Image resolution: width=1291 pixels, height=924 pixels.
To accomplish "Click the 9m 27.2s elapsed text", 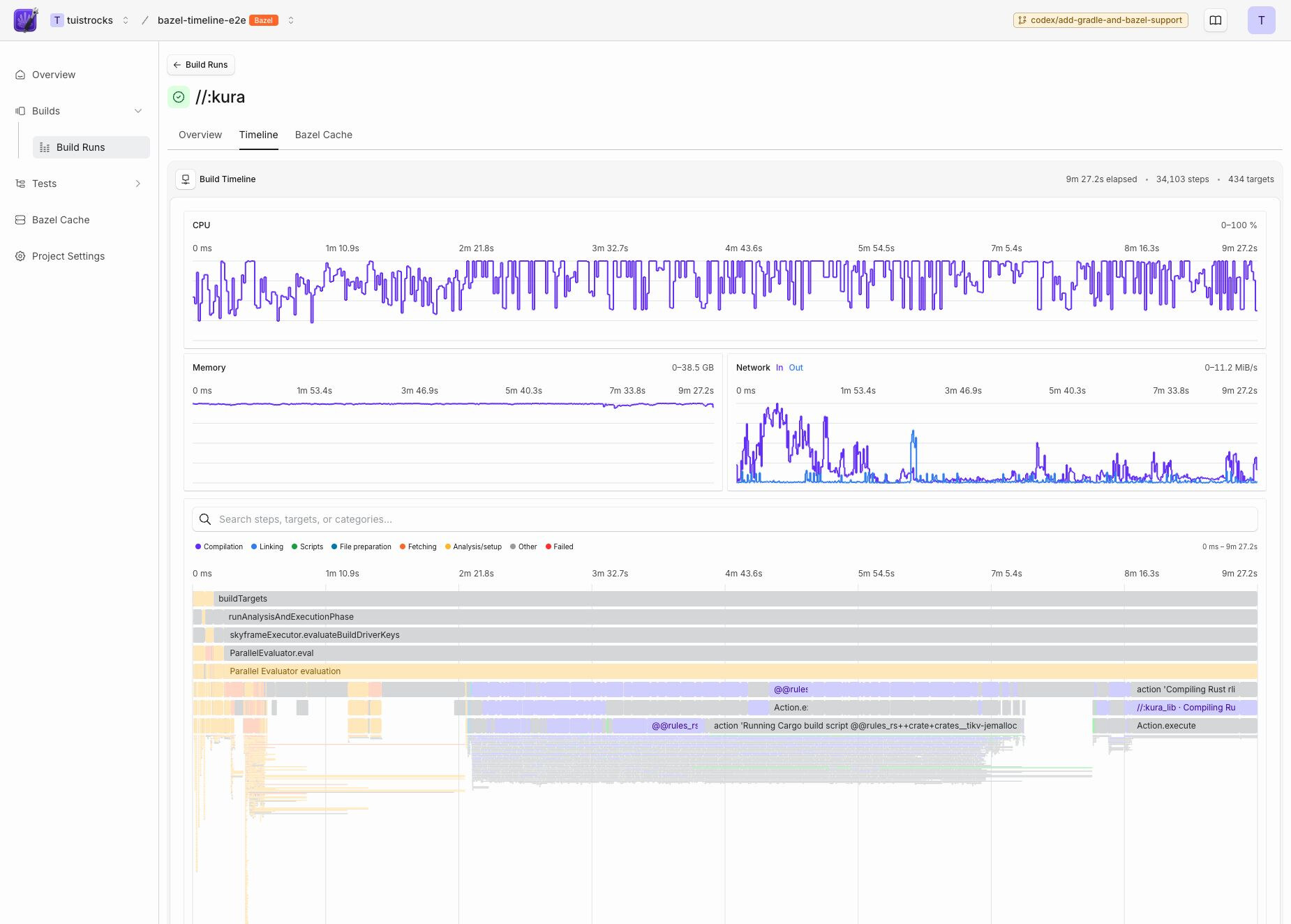I will coord(1101,179).
